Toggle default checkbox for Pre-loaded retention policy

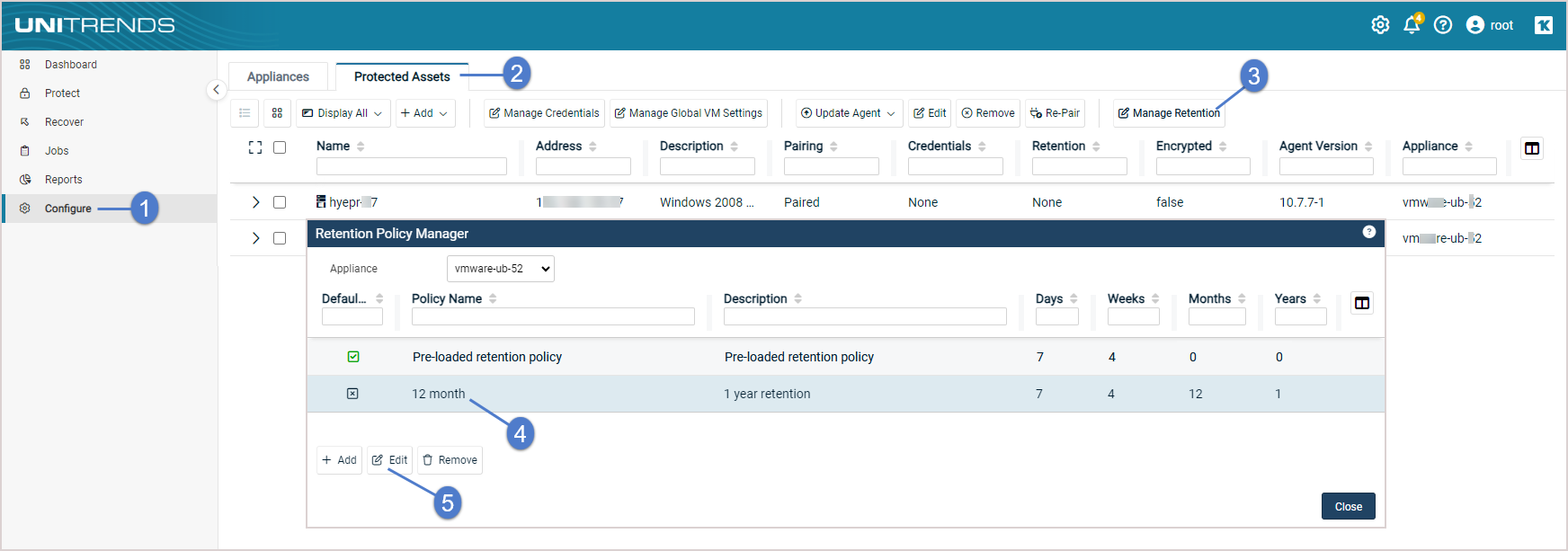pyautogui.click(x=353, y=357)
